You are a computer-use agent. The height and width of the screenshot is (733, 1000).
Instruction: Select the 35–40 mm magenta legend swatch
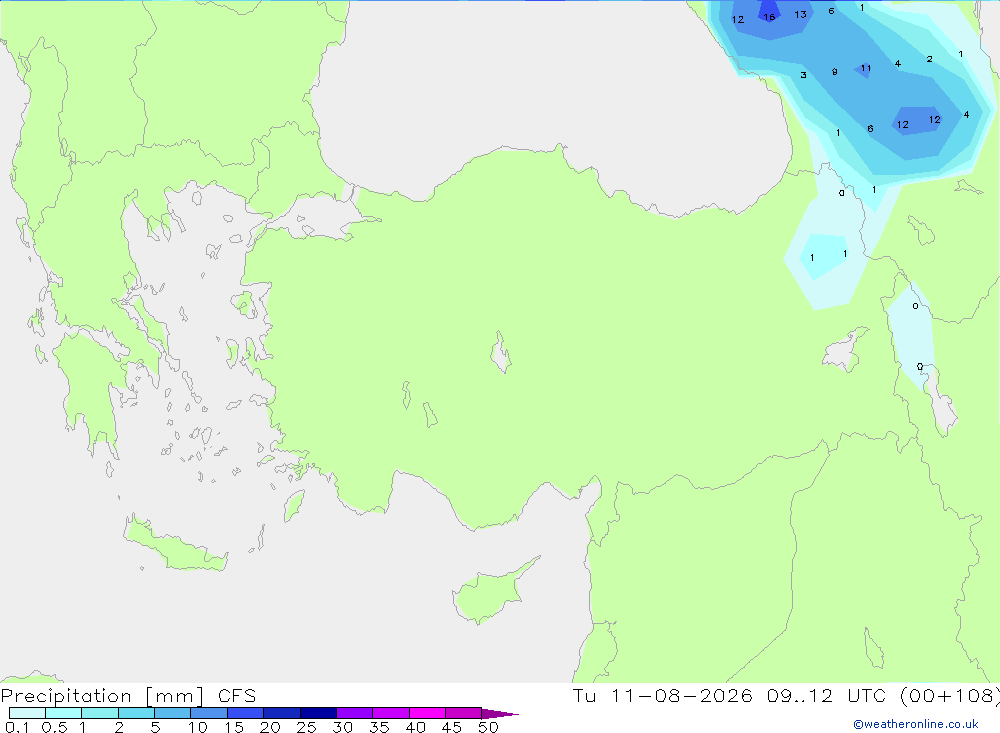(x=390, y=713)
